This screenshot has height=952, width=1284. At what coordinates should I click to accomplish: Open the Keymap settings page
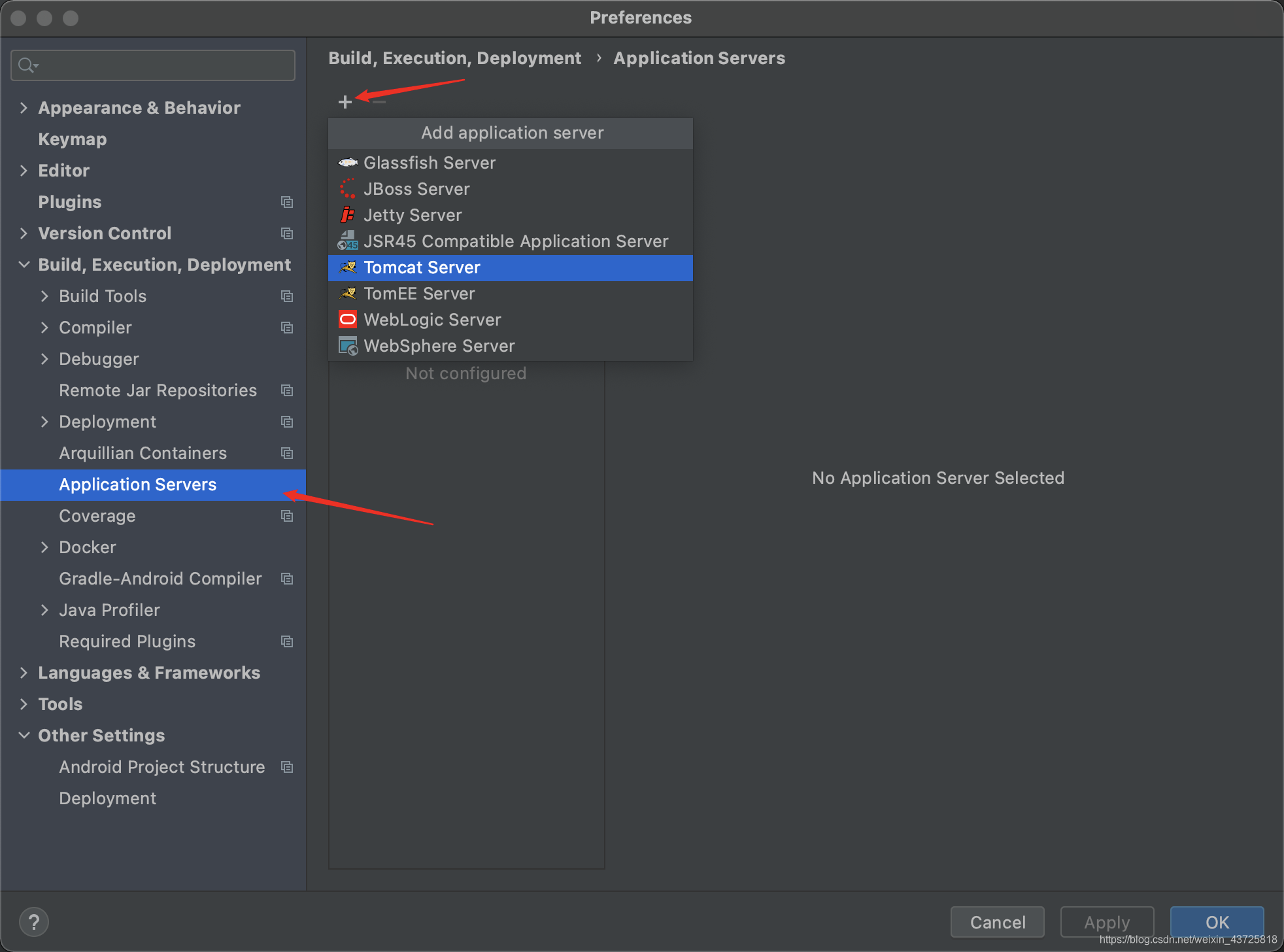pos(153,139)
